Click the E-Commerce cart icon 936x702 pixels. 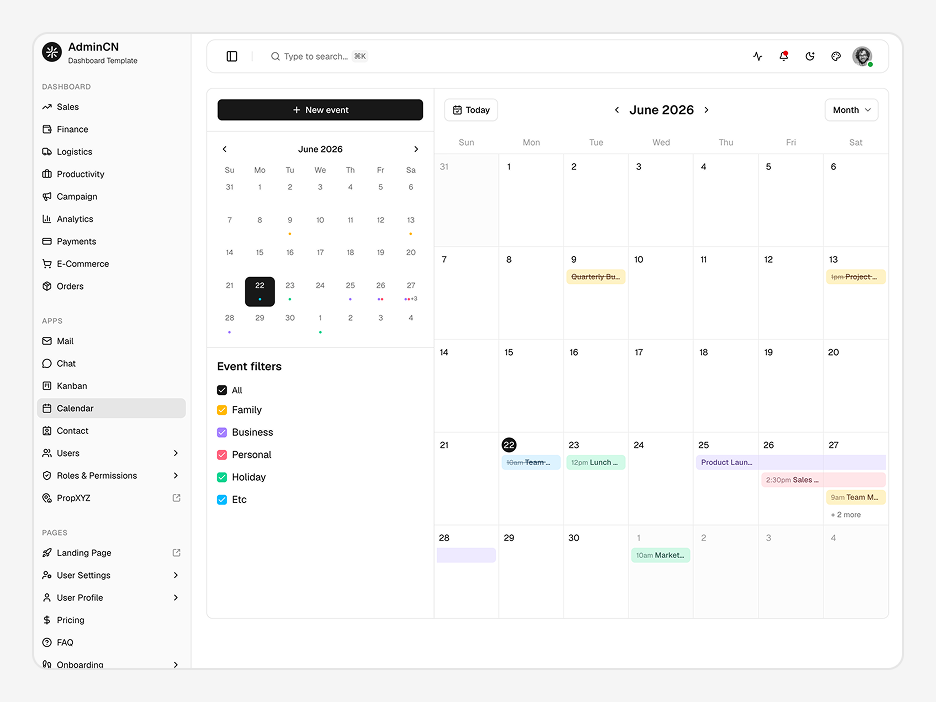pos(47,263)
